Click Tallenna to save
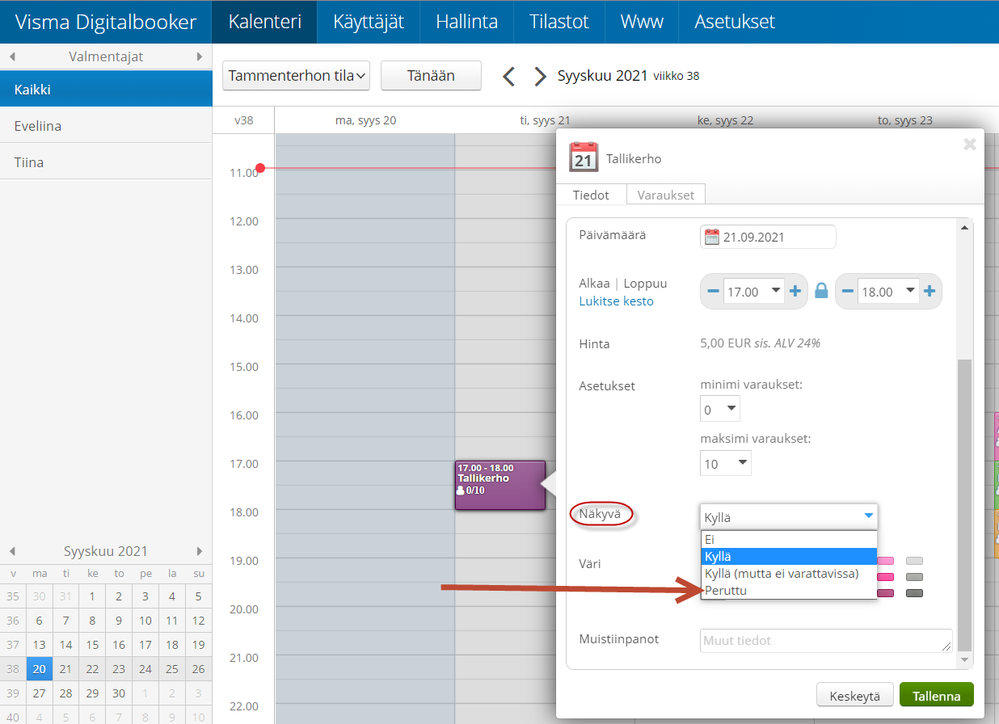 [x=936, y=695]
